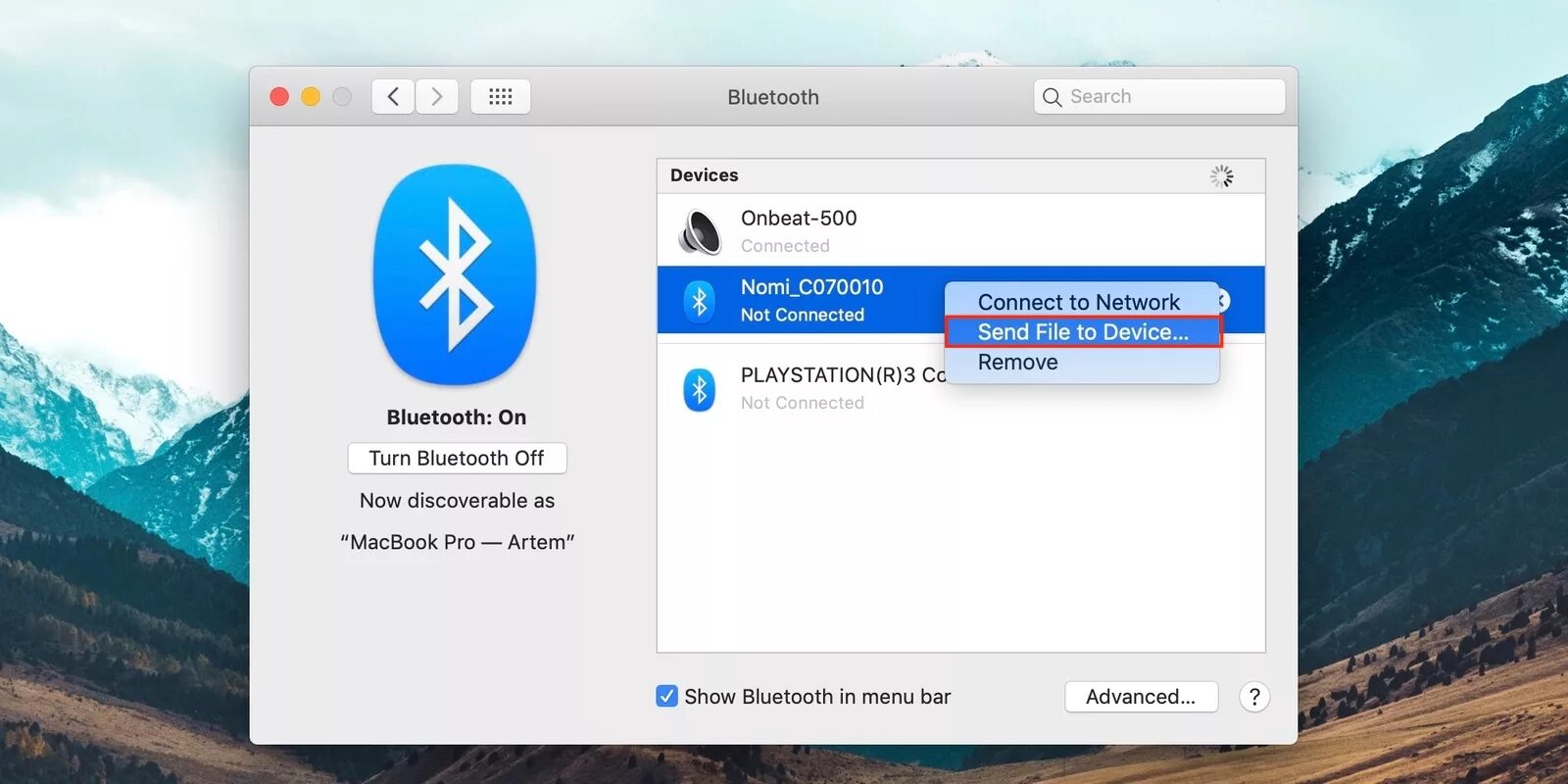Open help with the question mark button
Viewport: 1568px width, 784px height.
coord(1254,697)
